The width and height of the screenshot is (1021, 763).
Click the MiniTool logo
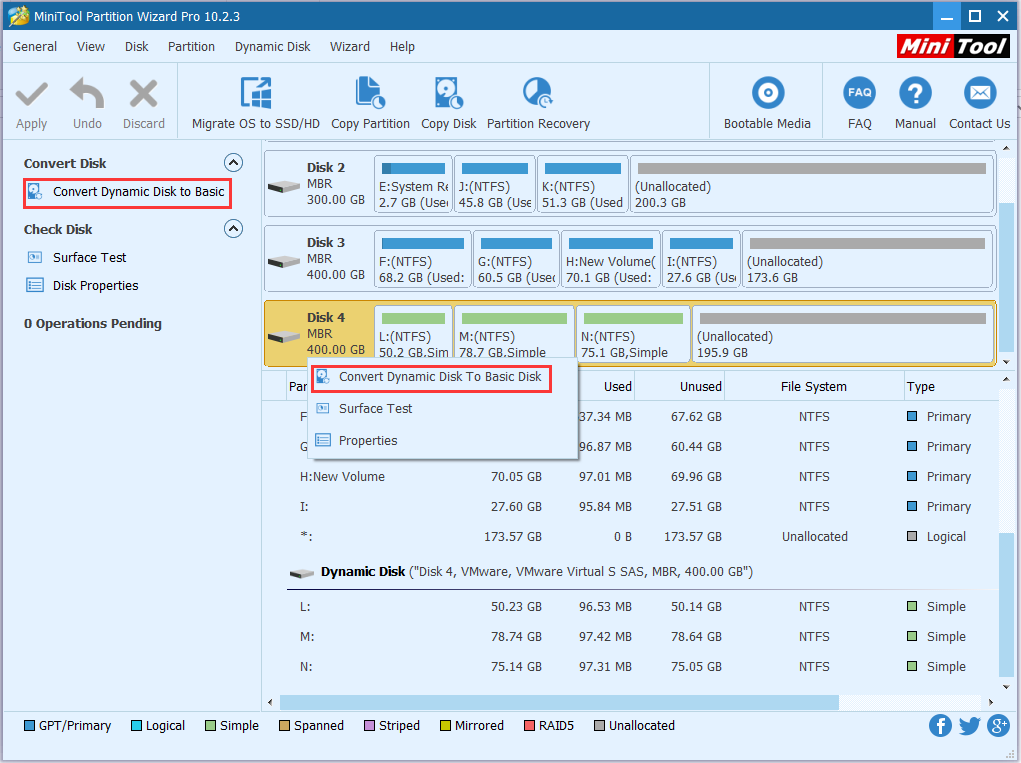(x=953, y=46)
